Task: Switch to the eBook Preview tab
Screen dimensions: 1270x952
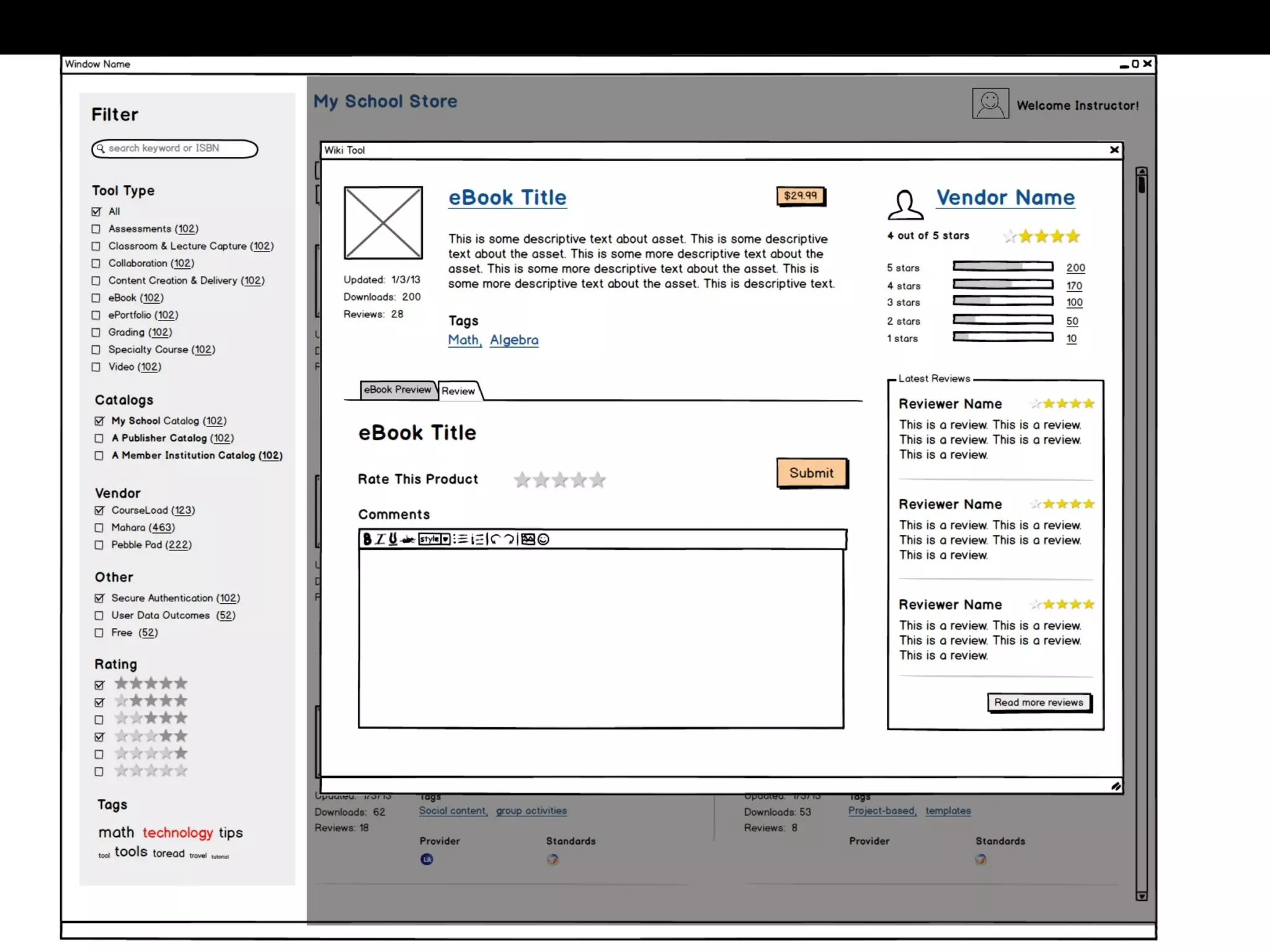Action: [x=397, y=390]
